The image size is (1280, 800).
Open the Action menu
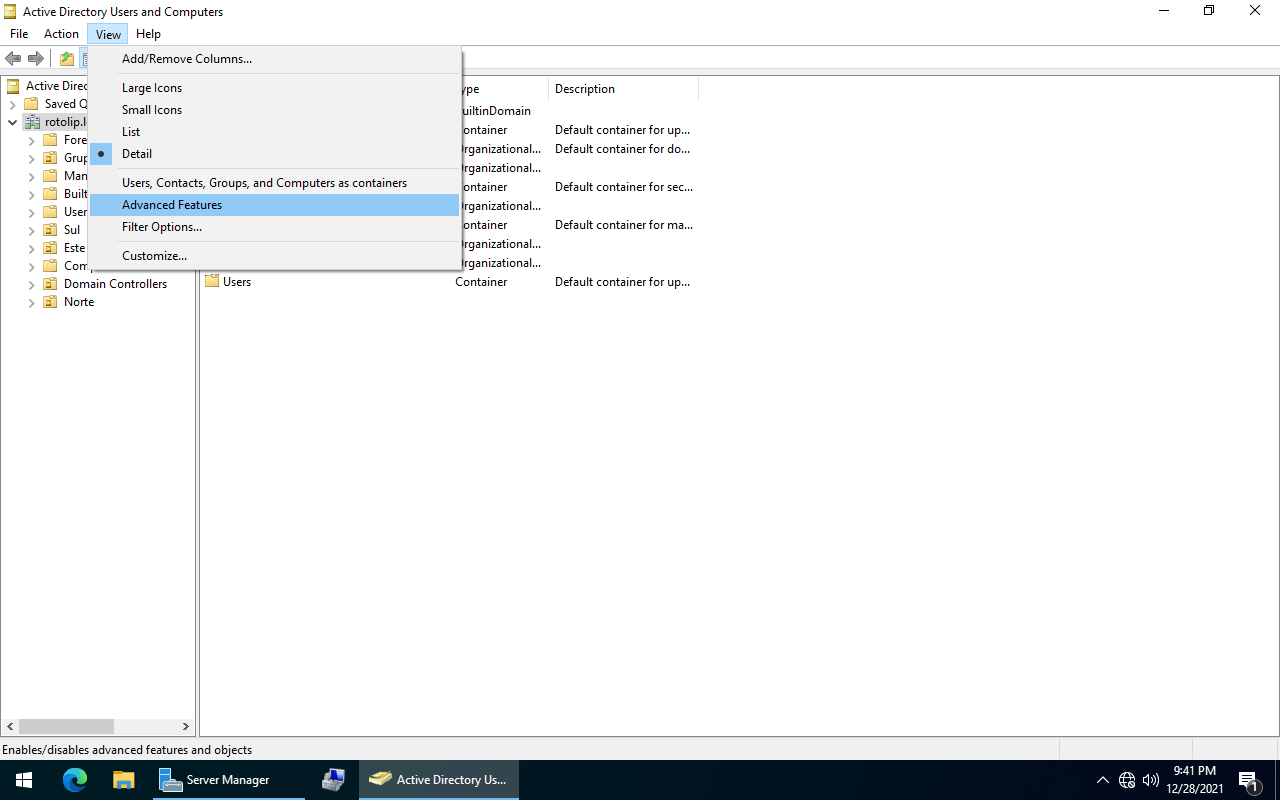tap(61, 34)
